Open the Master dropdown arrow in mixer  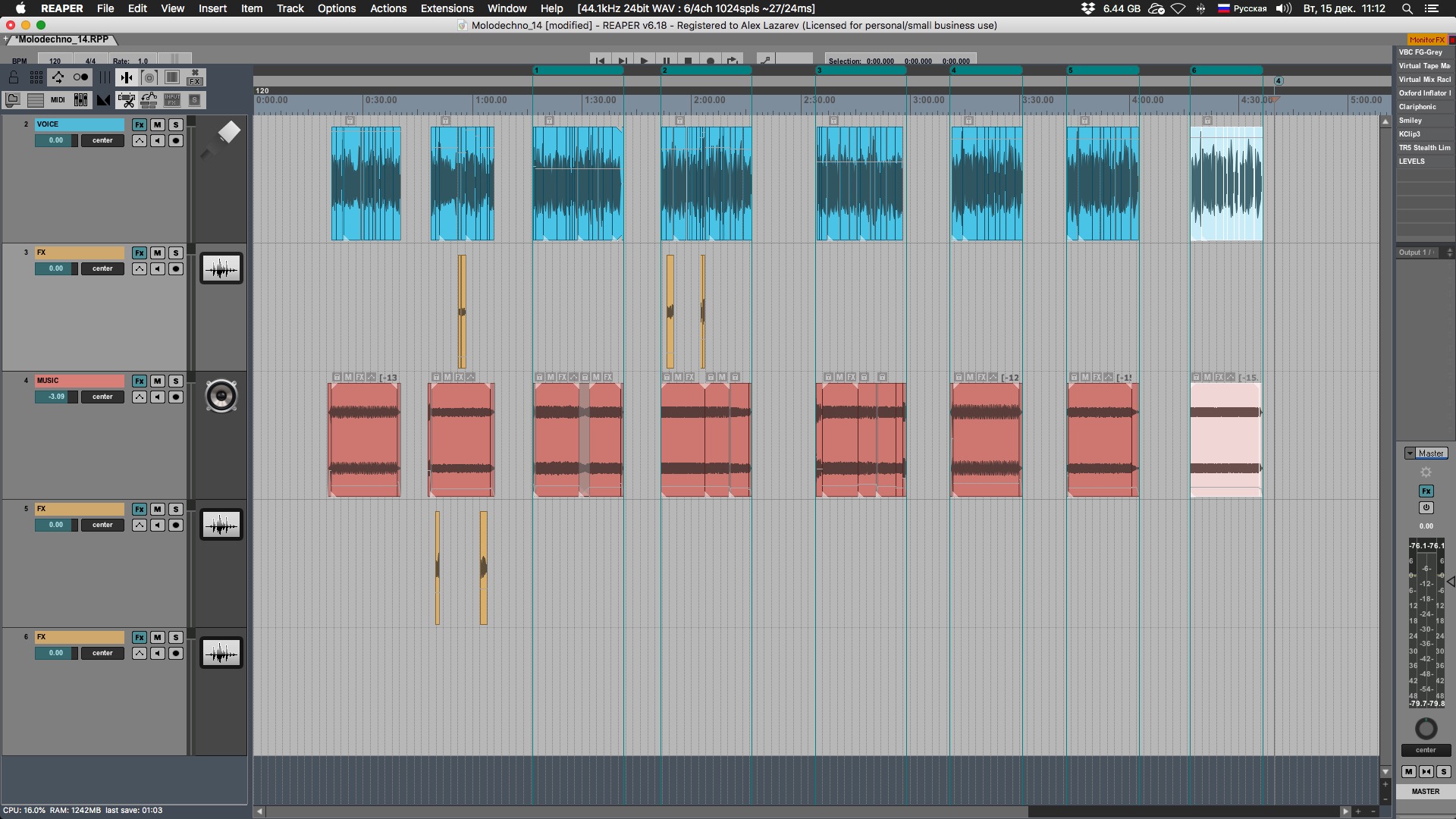coord(1410,453)
